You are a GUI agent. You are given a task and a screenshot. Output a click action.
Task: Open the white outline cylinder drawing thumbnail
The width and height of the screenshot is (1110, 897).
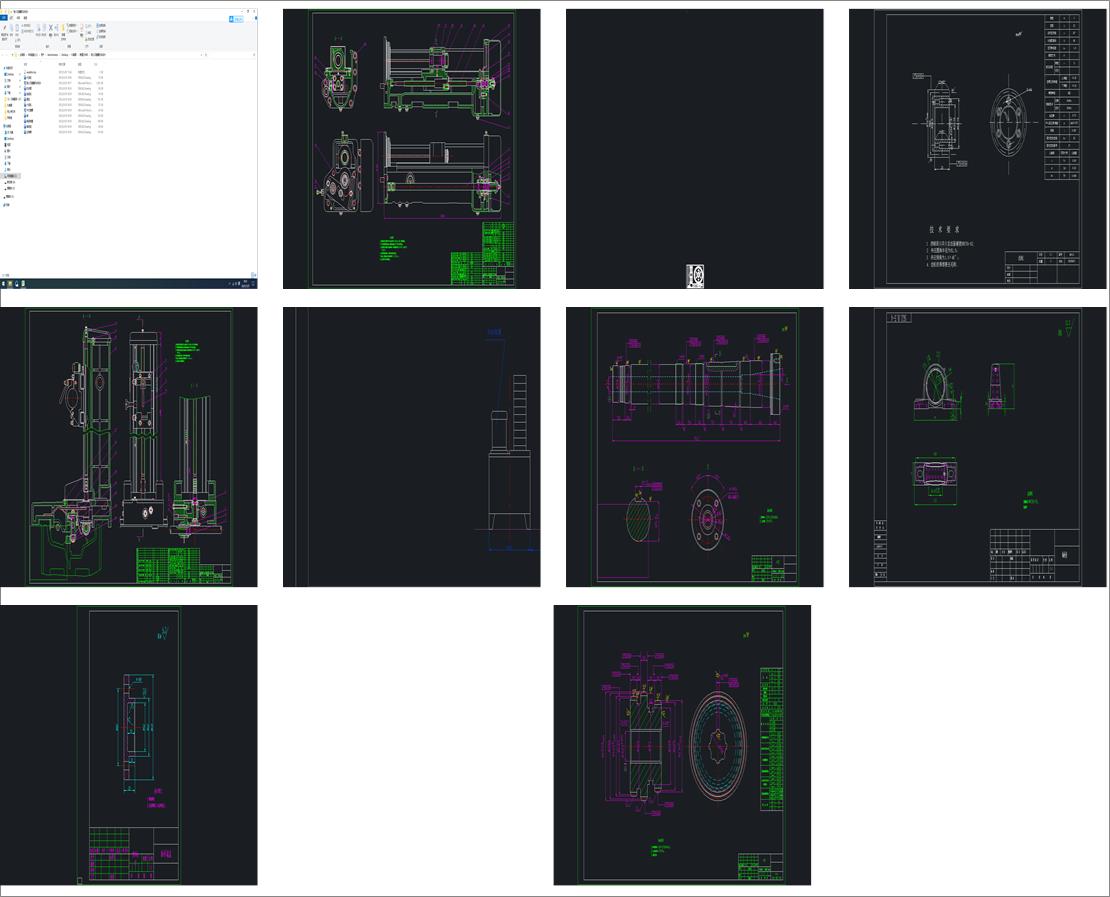coord(411,447)
